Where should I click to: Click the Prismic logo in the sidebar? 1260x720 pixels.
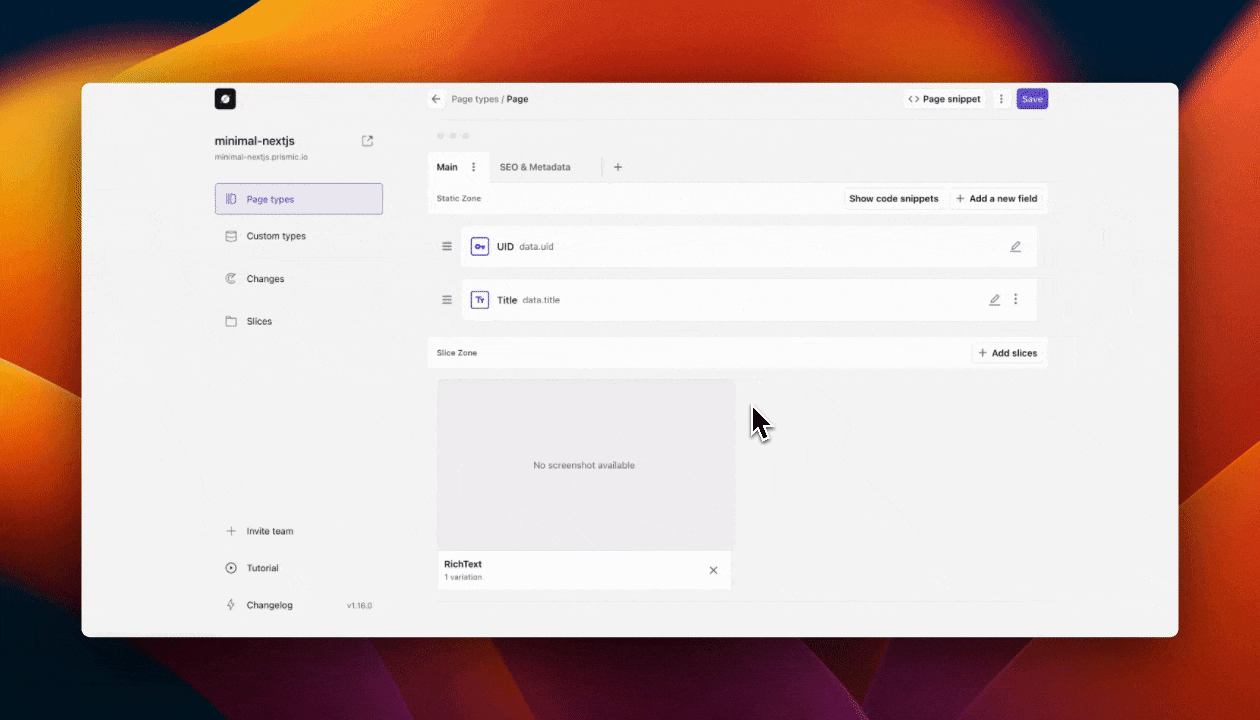[x=225, y=98]
